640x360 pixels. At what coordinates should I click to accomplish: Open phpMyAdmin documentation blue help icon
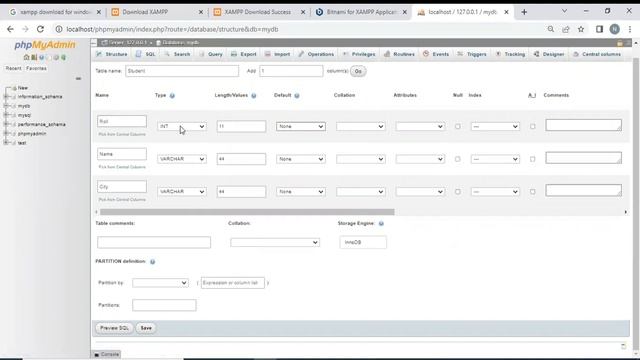42,58
